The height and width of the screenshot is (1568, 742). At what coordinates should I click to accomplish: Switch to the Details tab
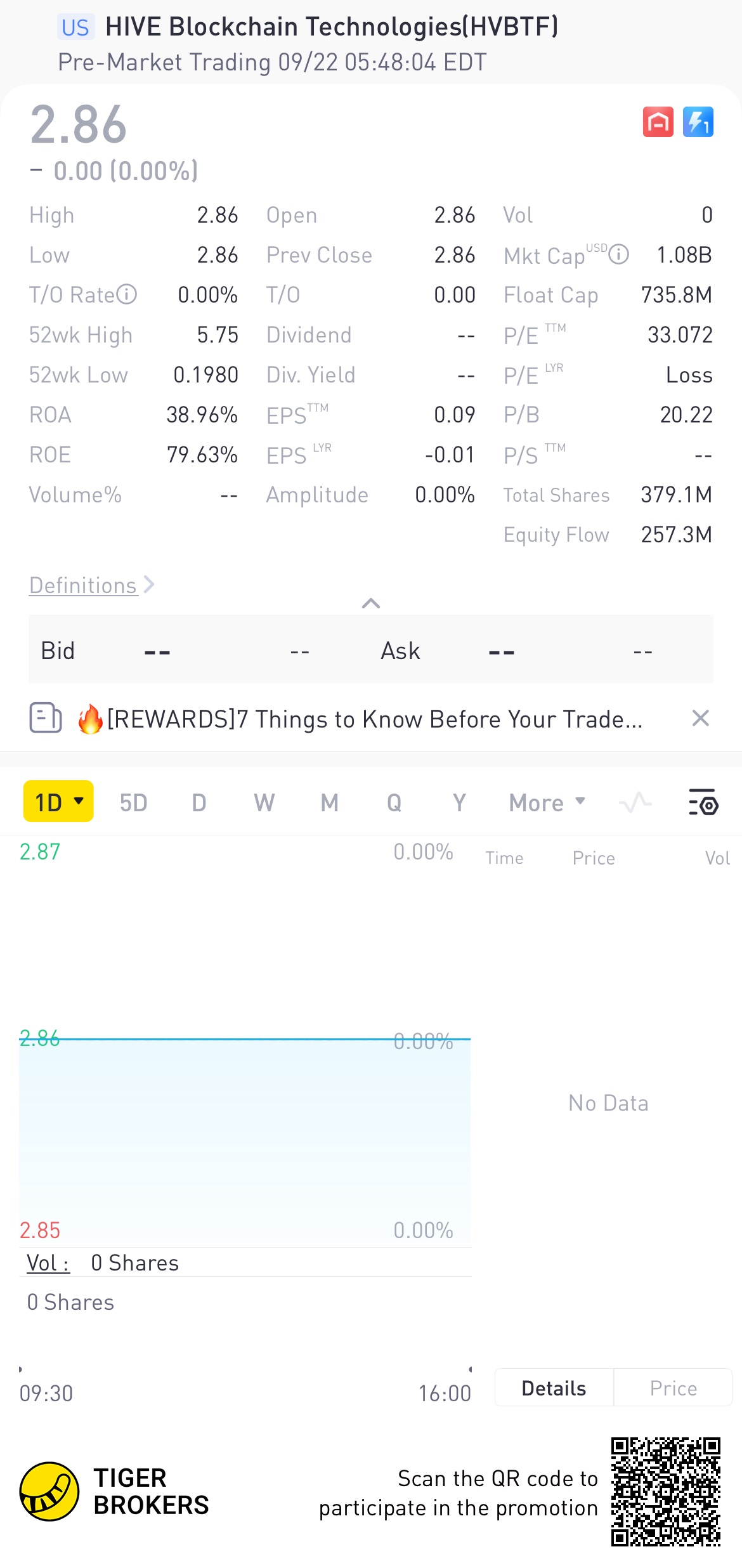(x=554, y=1388)
